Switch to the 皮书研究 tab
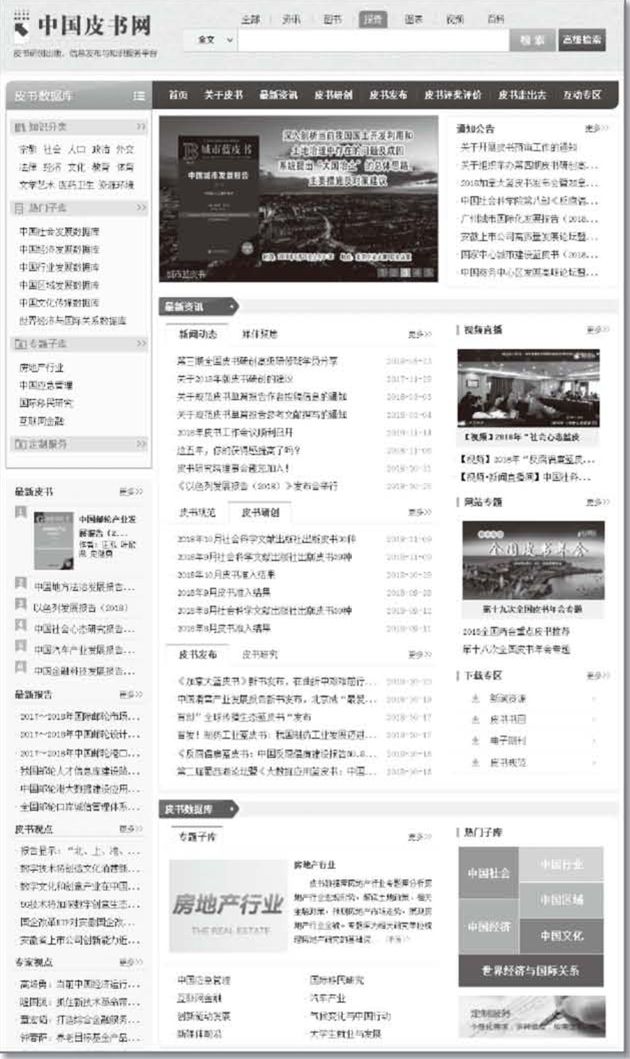Image resolution: width=630 pixels, height=1059 pixels. click(x=260, y=654)
